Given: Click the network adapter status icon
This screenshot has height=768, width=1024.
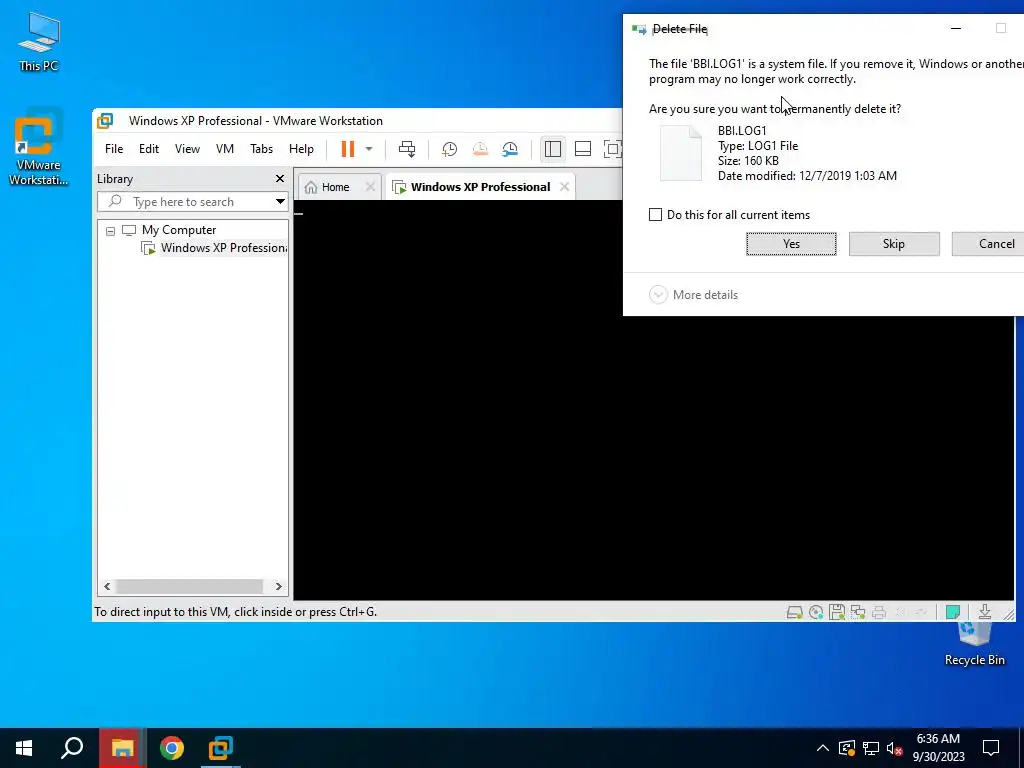Looking at the screenshot, I should (x=857, y=612).
